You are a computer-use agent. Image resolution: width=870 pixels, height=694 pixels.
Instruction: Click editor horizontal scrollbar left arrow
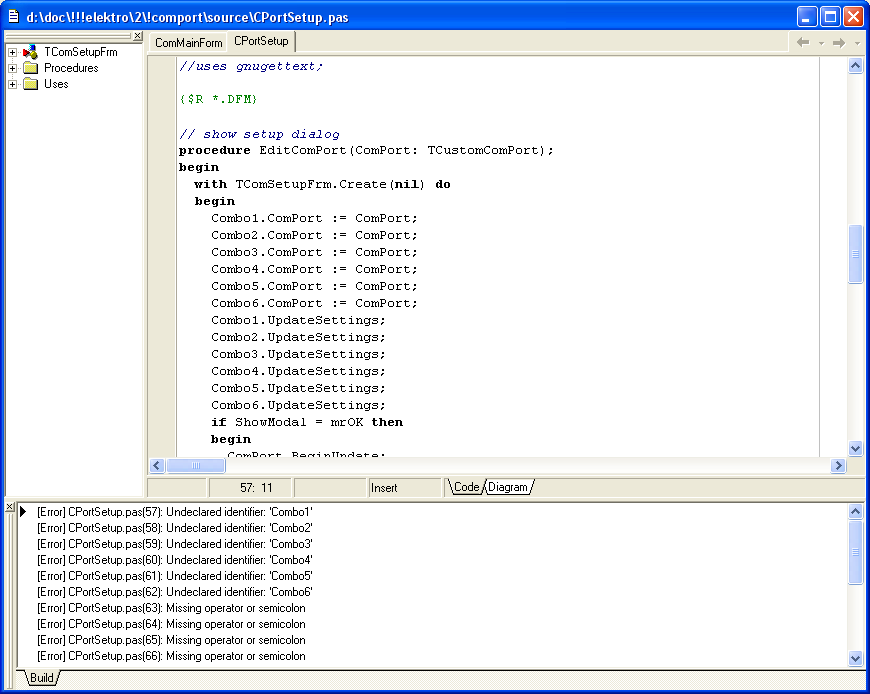pos(157,465)
